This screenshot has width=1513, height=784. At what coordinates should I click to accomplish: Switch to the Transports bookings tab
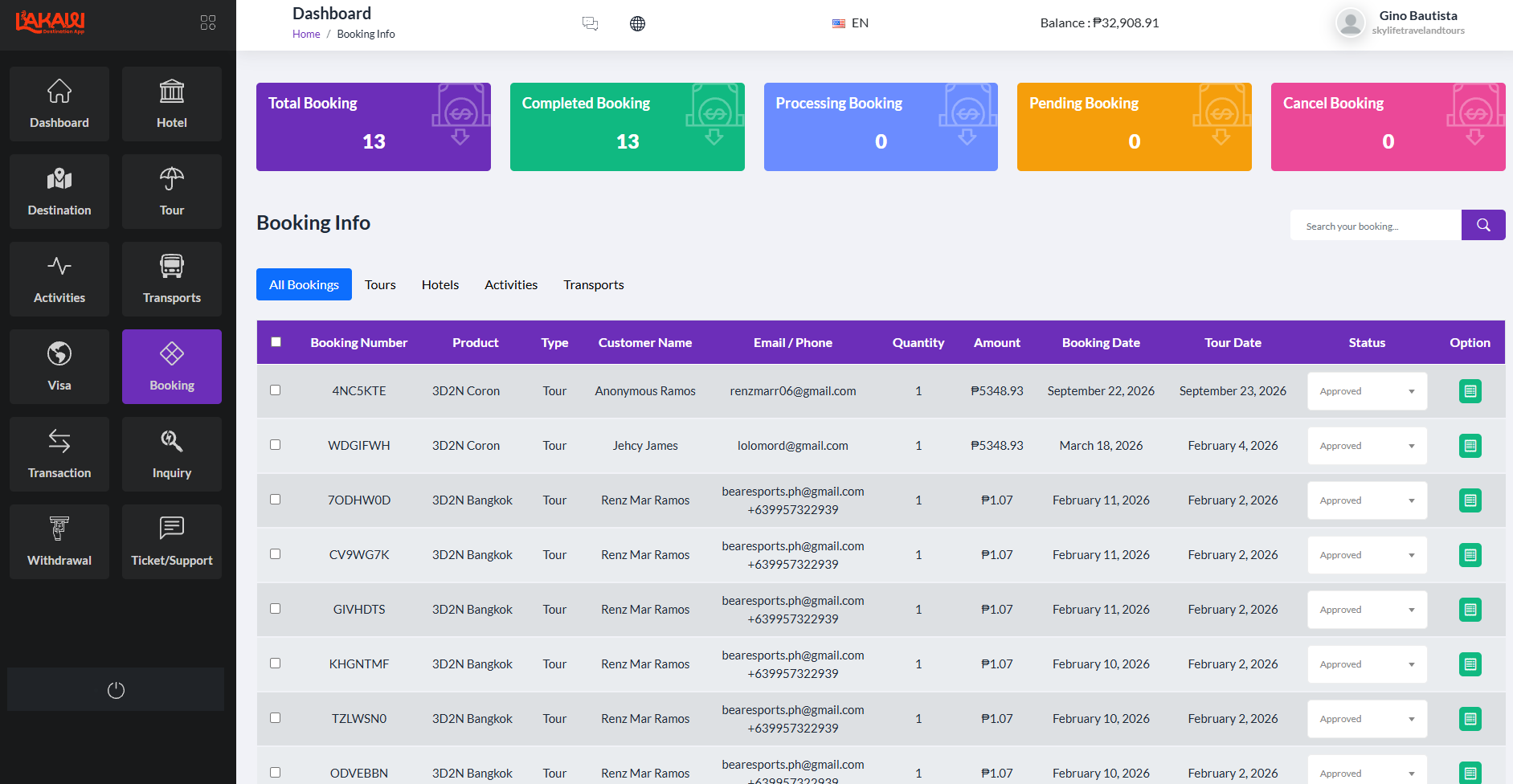594,284
